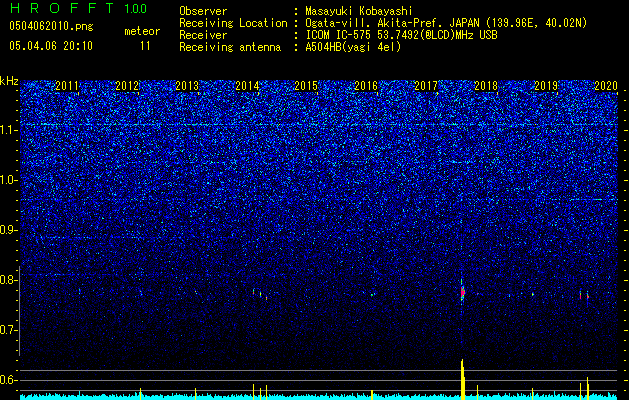Screen dimensions: 629x400
Task: Click the 2018 time marker
Action: [486, 86]
